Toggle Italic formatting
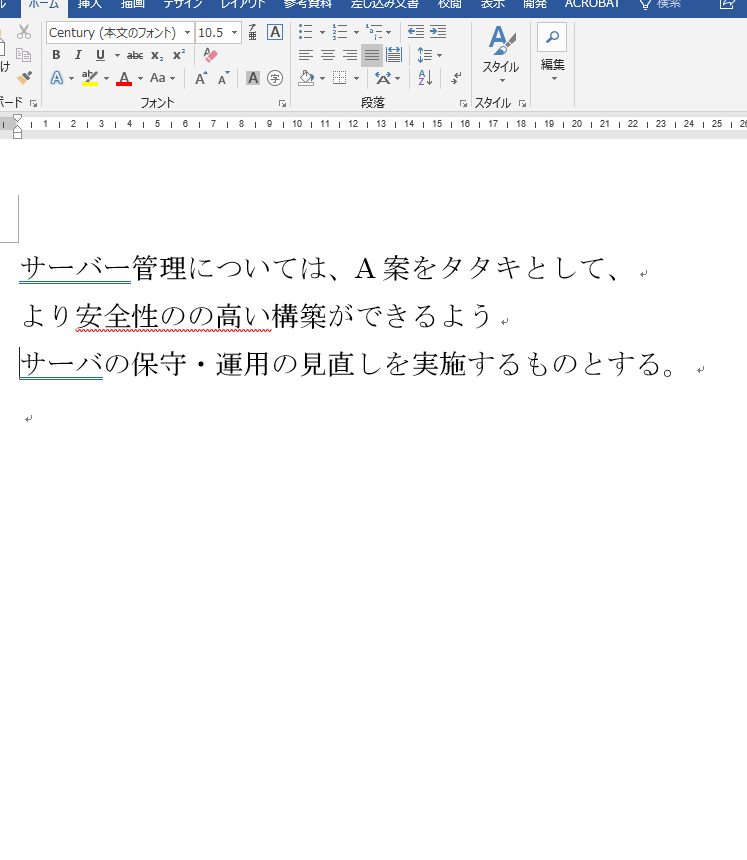Image resolution: width=747 pixels, height=860 pixels. click(x=78, y=55)
